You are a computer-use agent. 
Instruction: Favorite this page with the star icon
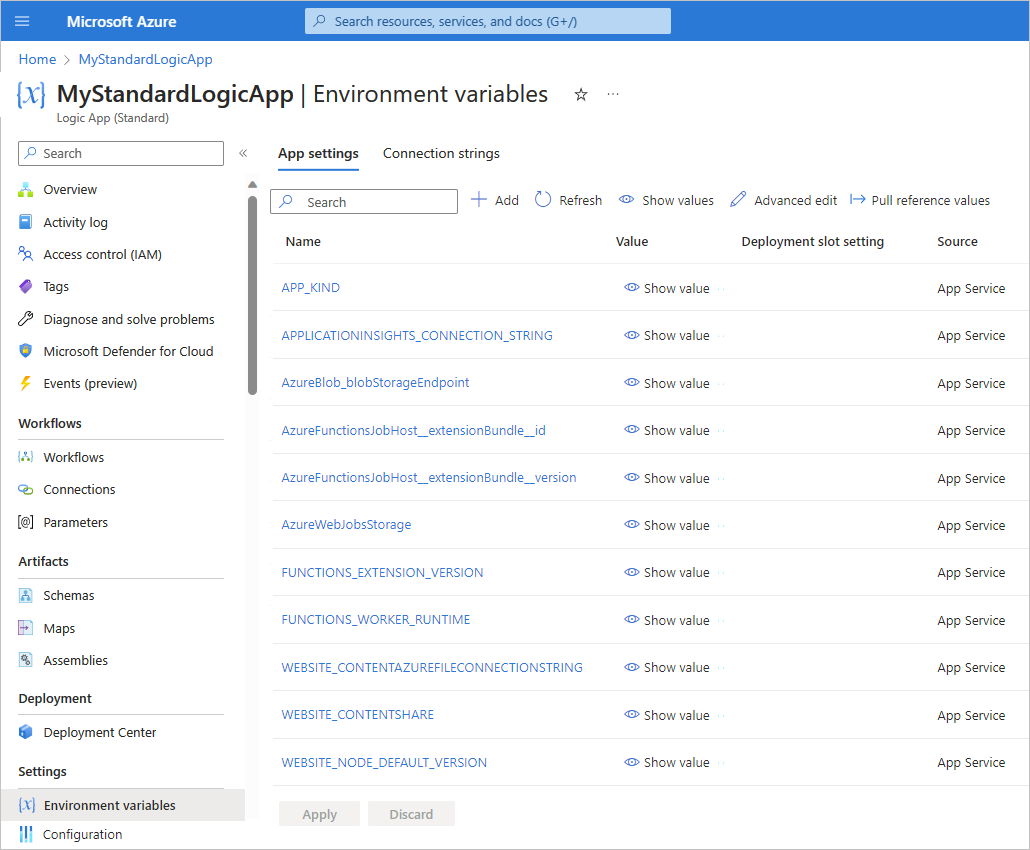pos(581,95)
